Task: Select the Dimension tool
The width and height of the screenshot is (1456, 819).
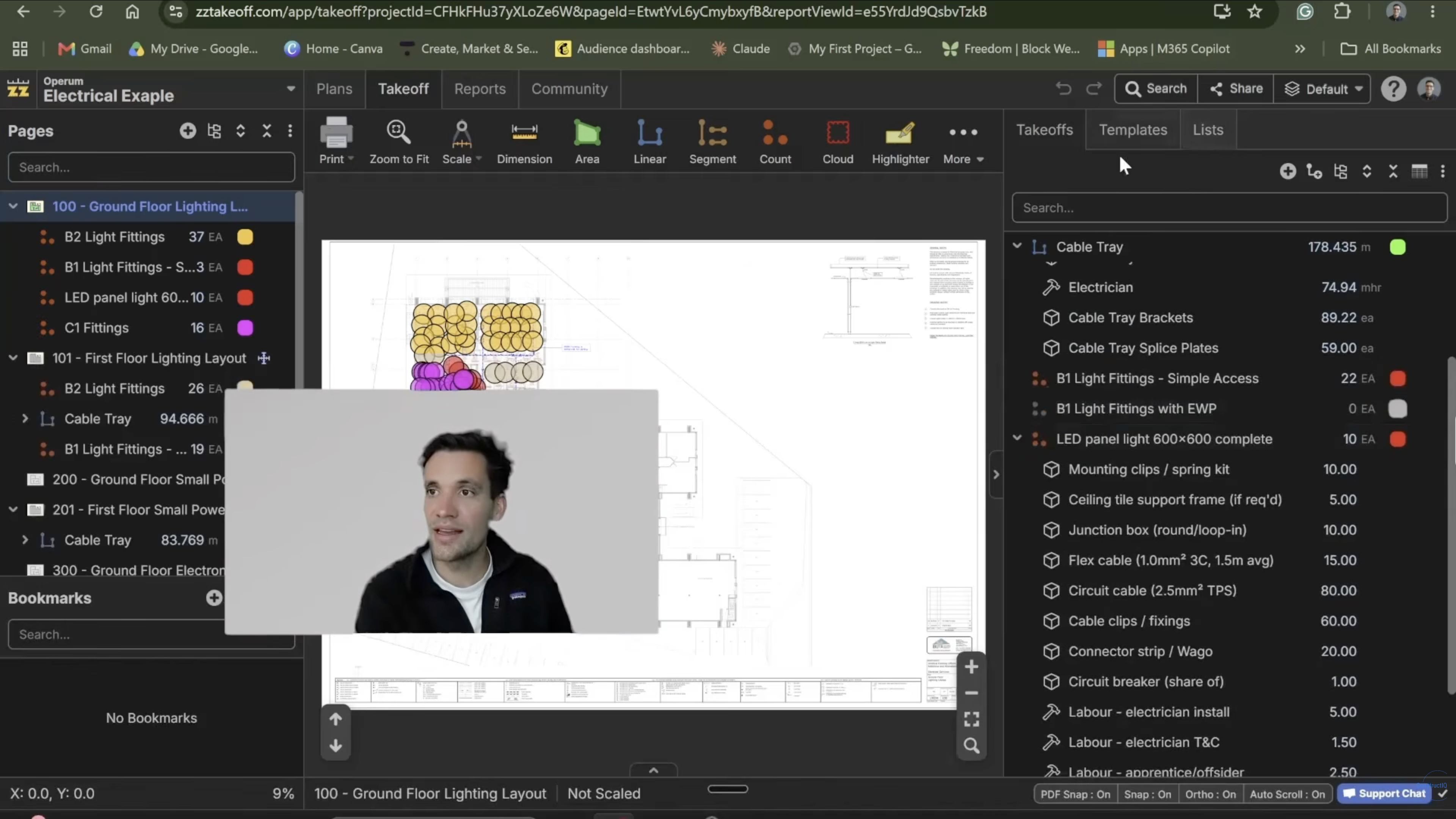Action: click(524, 143)
